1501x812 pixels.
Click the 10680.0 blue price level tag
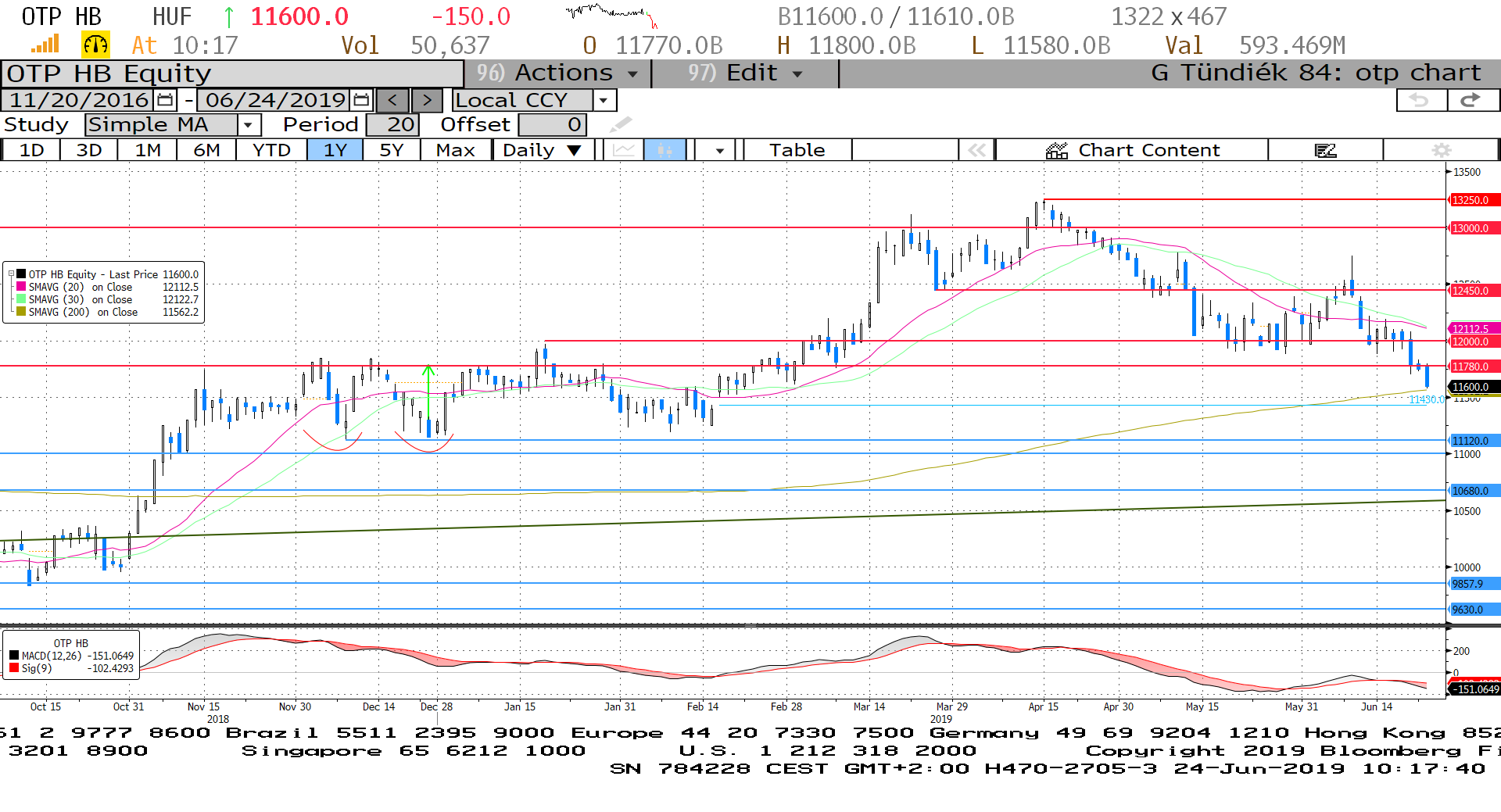[x=1474, y=491]
